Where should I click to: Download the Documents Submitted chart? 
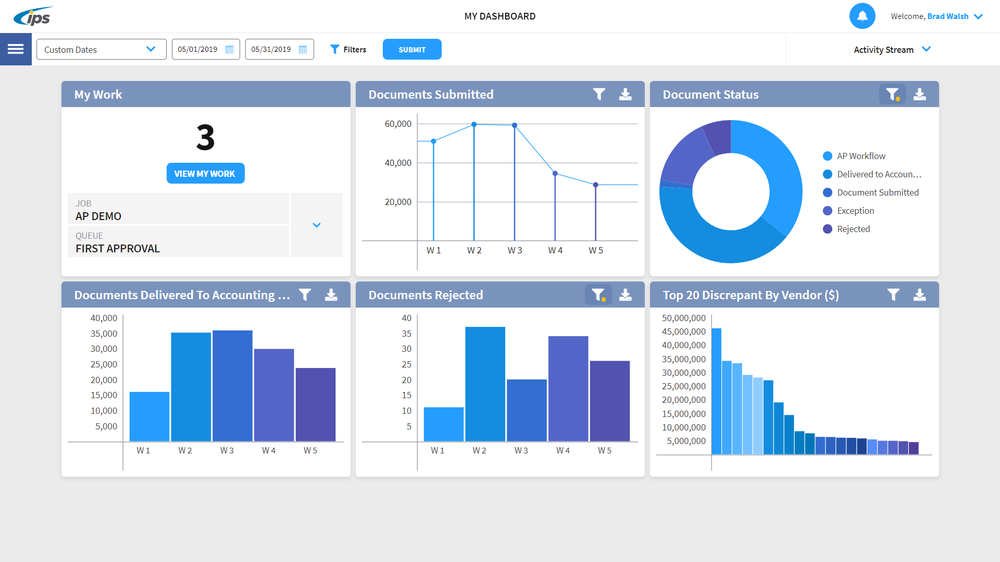point(626,94)
